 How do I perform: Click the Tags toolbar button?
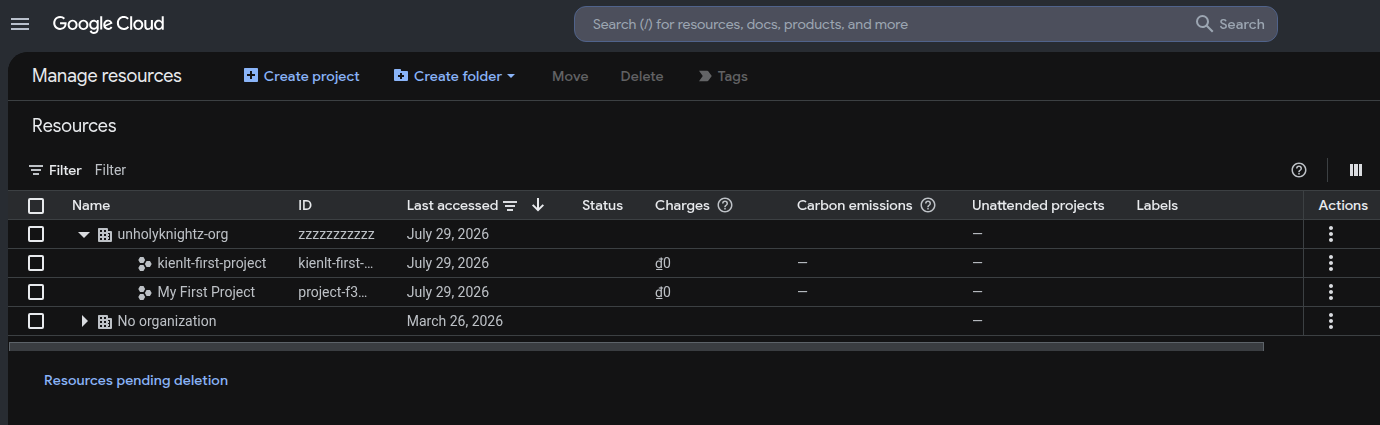[722, 76]
